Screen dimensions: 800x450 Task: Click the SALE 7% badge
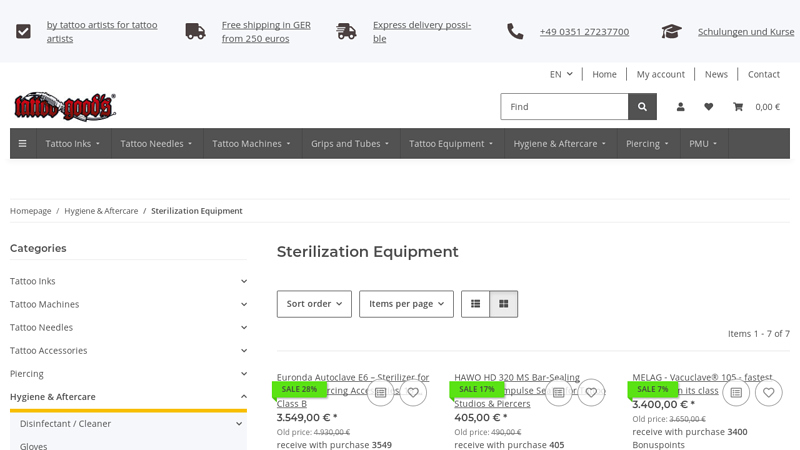(x=653, y=389)
